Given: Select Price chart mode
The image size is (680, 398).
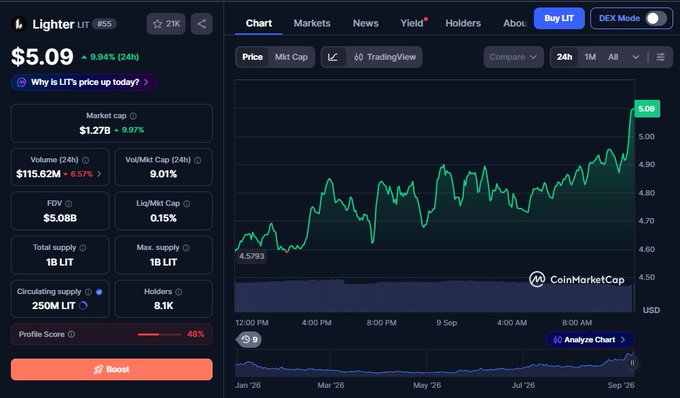Looking at the screenshot, I should (x=252, y=57).
